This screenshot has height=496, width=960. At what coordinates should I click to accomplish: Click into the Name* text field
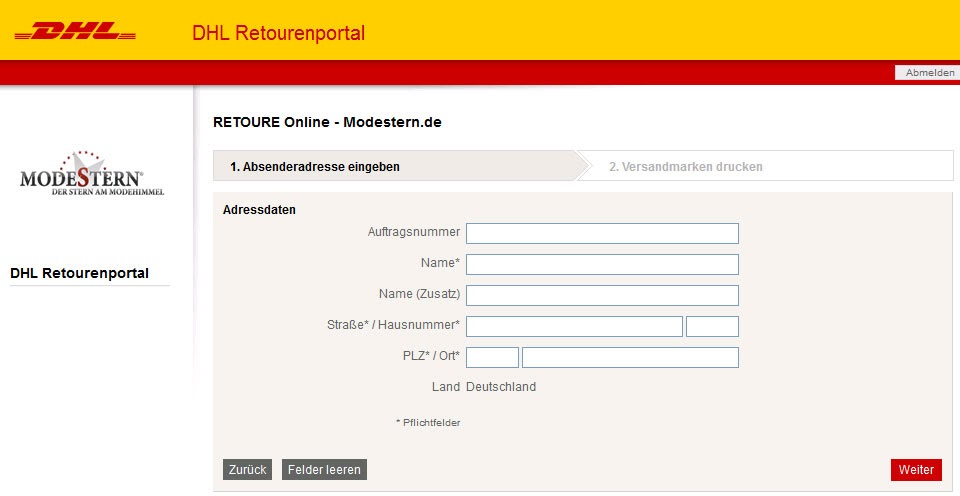602,265
